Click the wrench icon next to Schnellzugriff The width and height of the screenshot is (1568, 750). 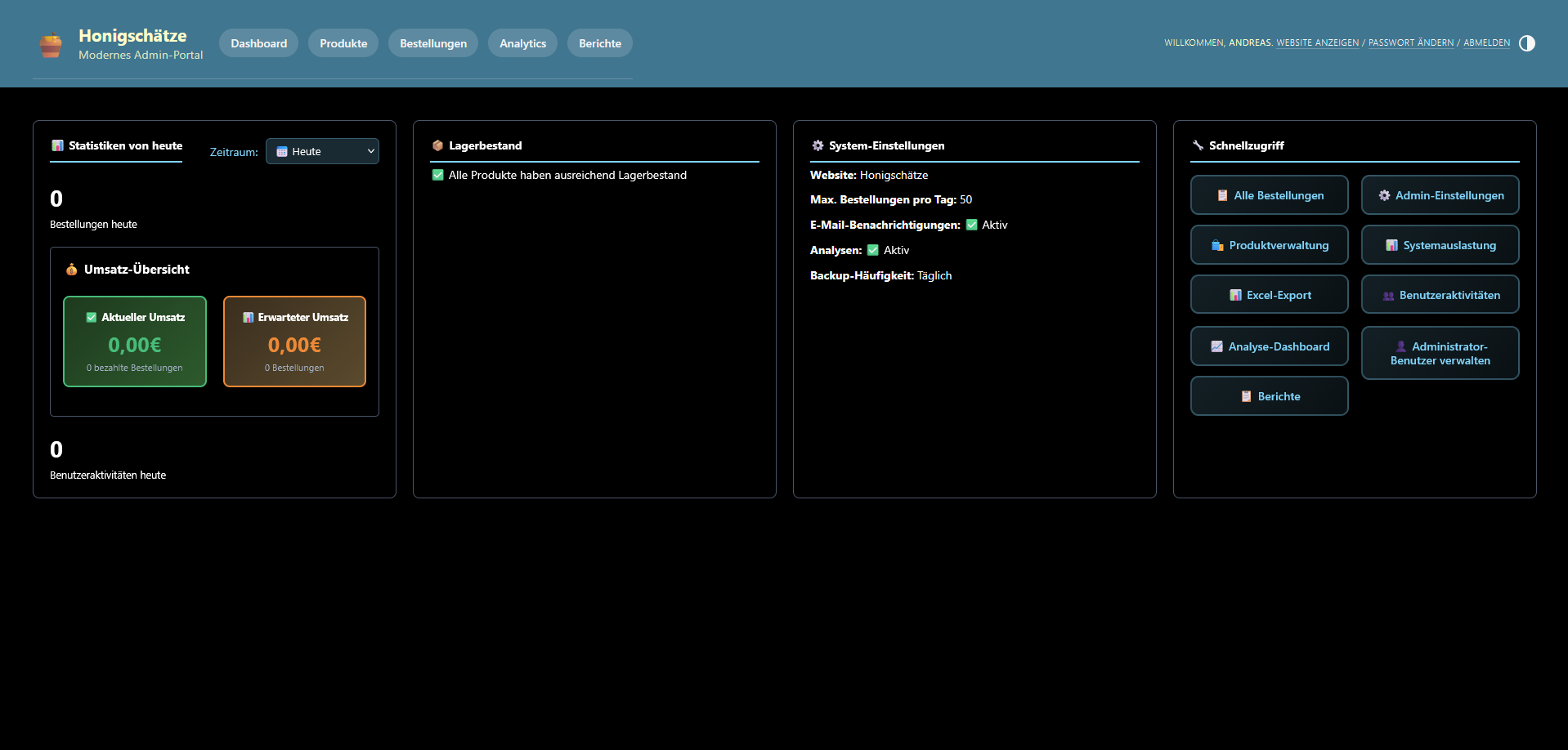pos(1198,145)
